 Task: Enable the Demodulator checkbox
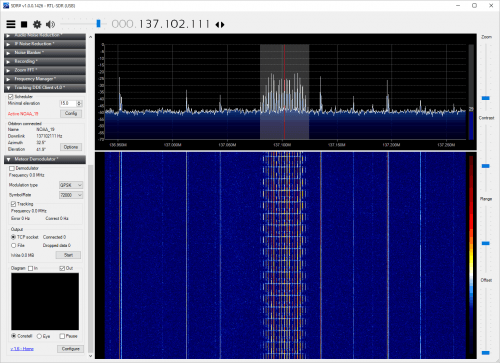click(x=12, y=168)
